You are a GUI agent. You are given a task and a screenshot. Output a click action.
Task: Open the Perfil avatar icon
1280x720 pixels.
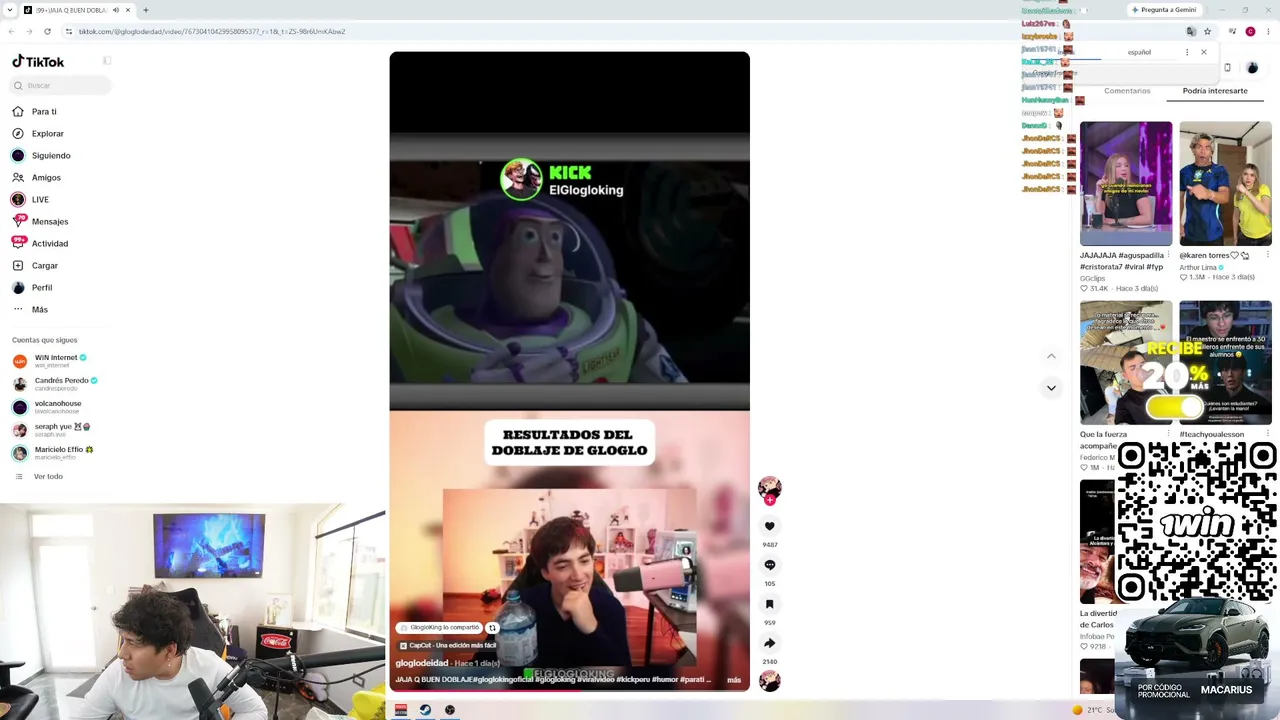18,287
